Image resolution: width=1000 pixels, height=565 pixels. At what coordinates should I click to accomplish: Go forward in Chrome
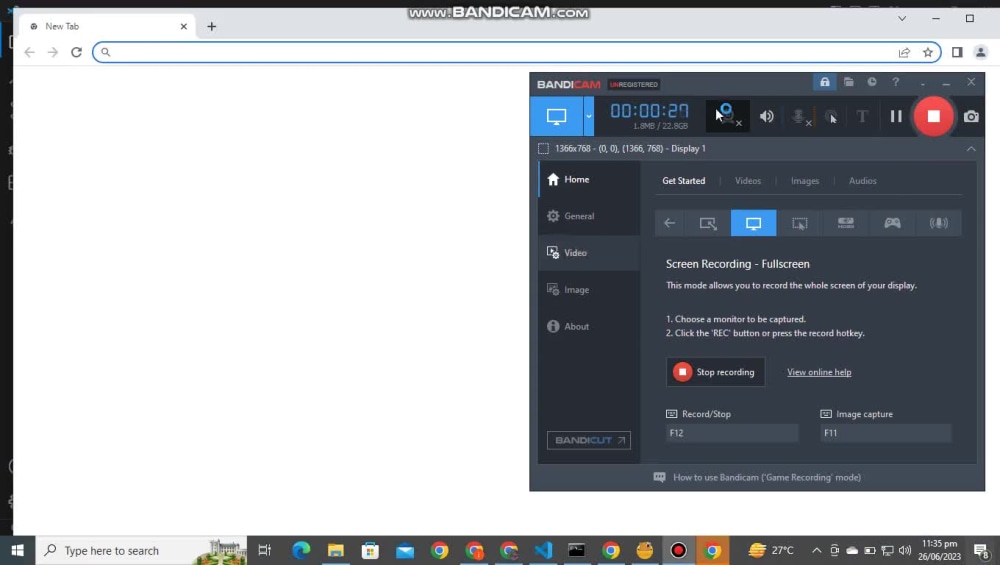53,52
